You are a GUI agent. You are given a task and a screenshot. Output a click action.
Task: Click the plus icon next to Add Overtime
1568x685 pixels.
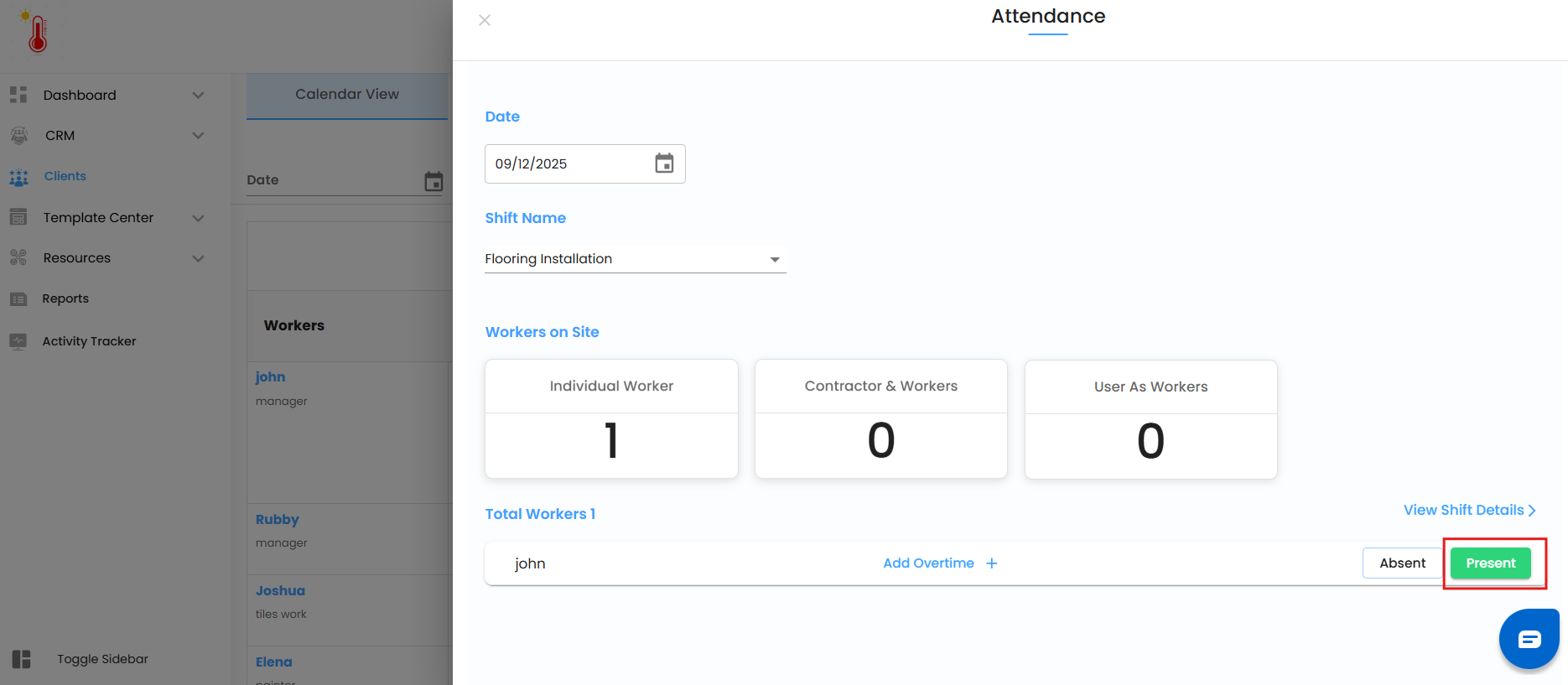[992, 563]
